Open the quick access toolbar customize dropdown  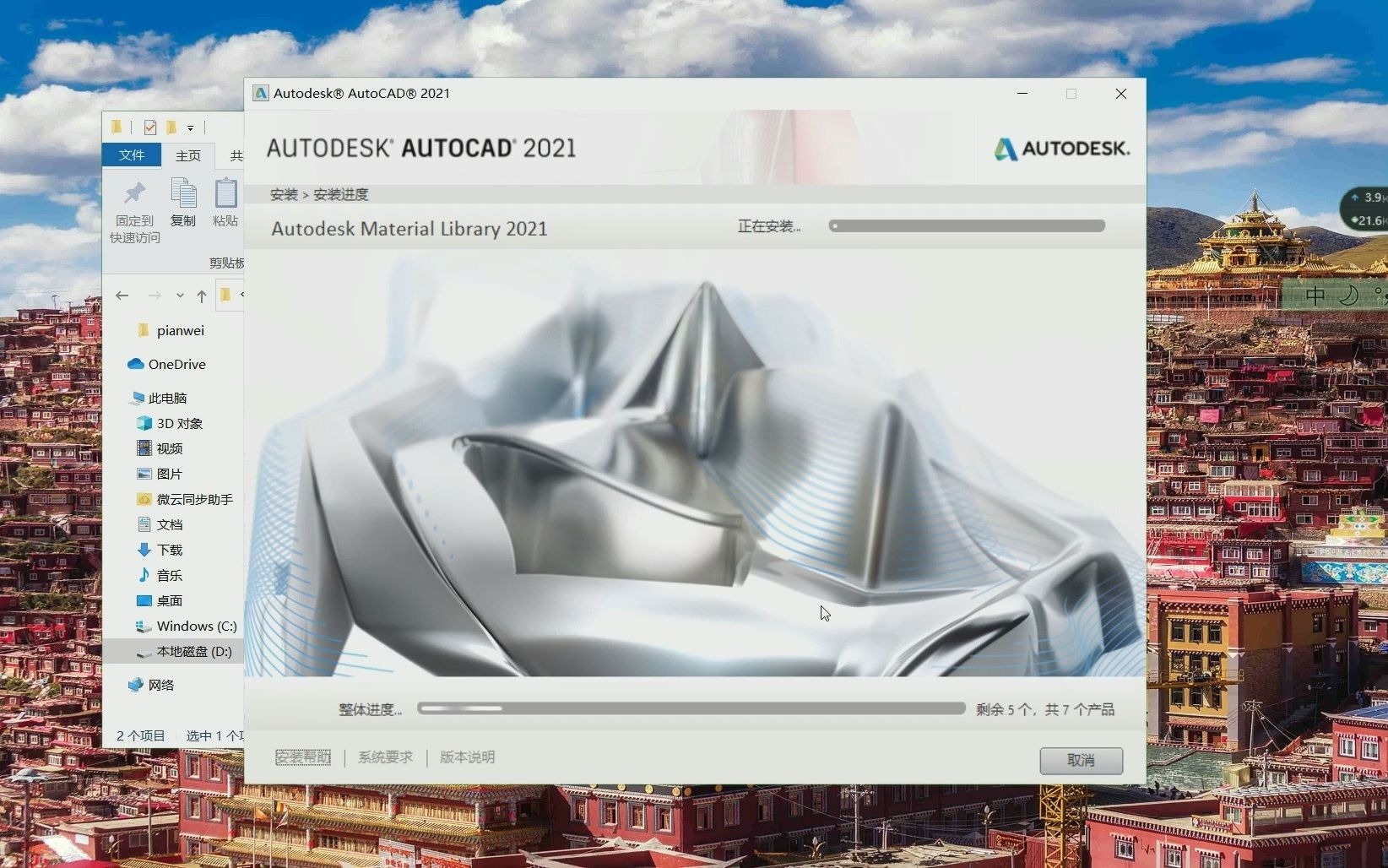click(x=191, y=128)
